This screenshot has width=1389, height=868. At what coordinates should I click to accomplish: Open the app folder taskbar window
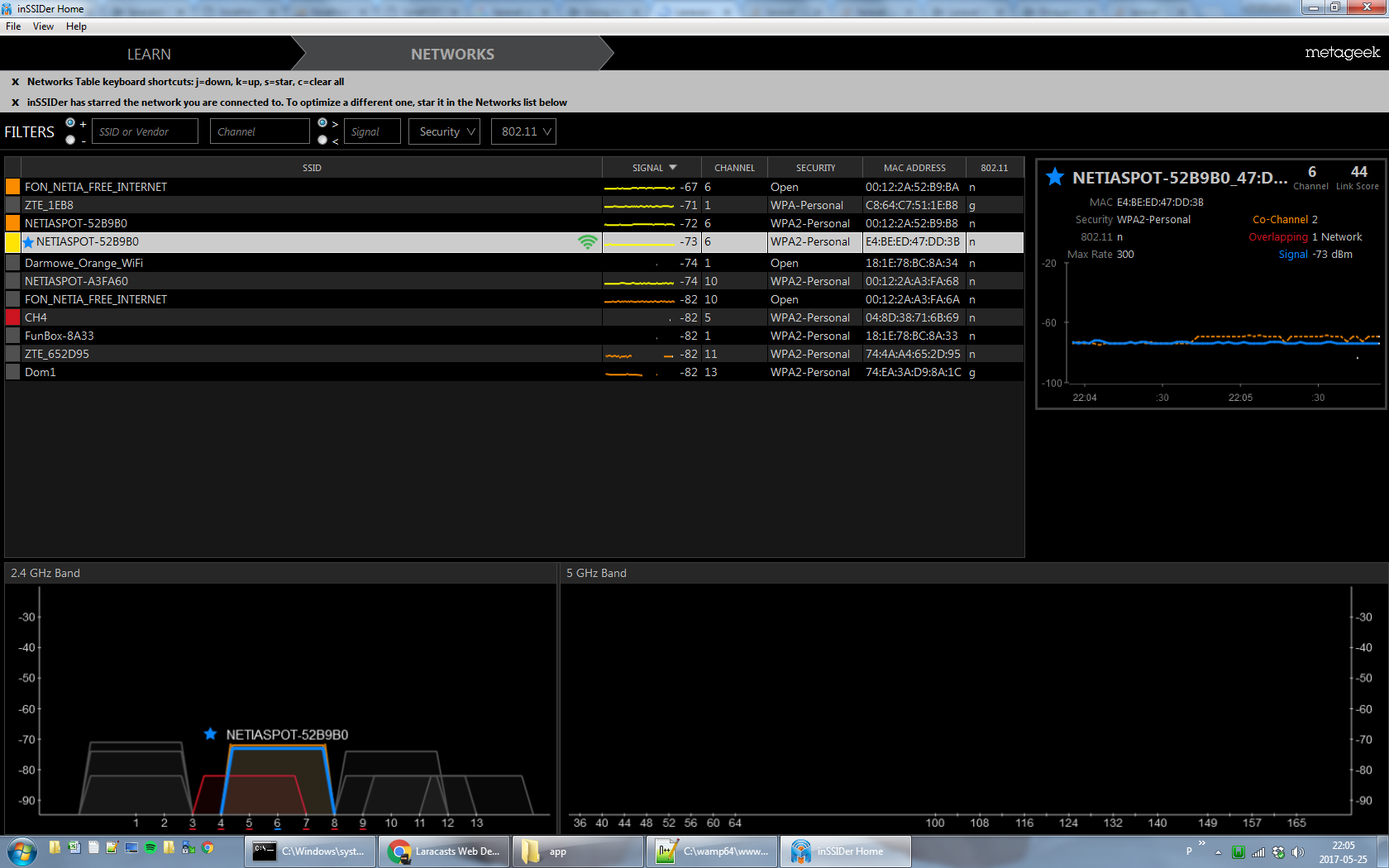point(578,851)
